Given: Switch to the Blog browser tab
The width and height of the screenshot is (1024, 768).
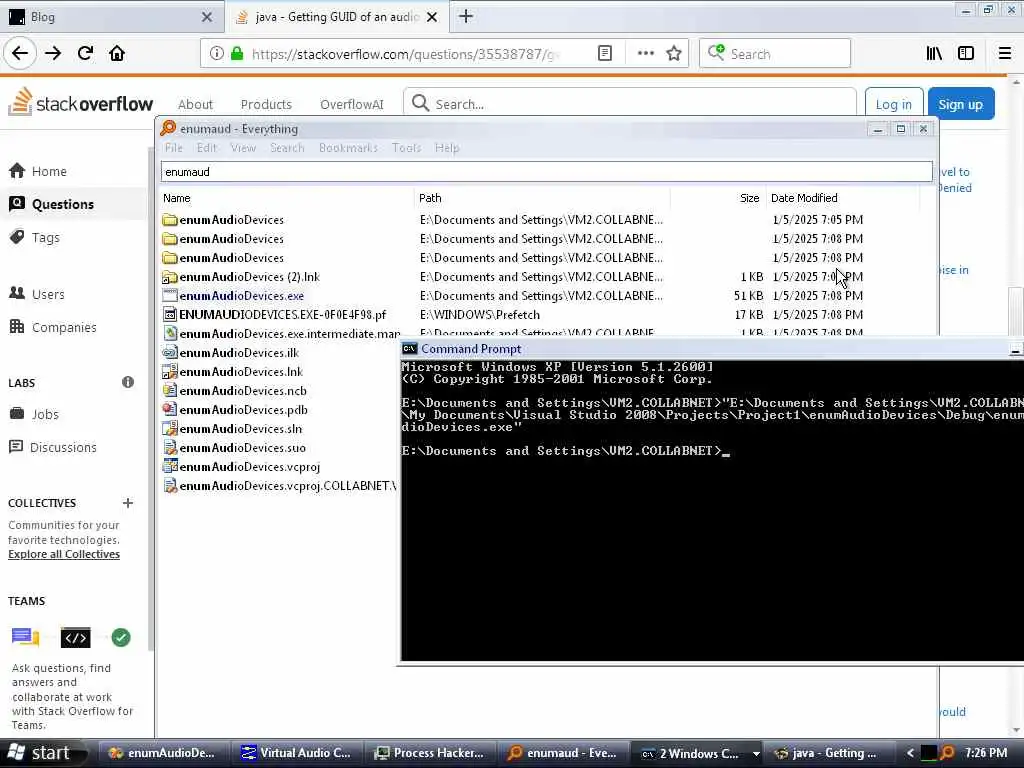Looking at the screenshot, I should coord(112,17).
